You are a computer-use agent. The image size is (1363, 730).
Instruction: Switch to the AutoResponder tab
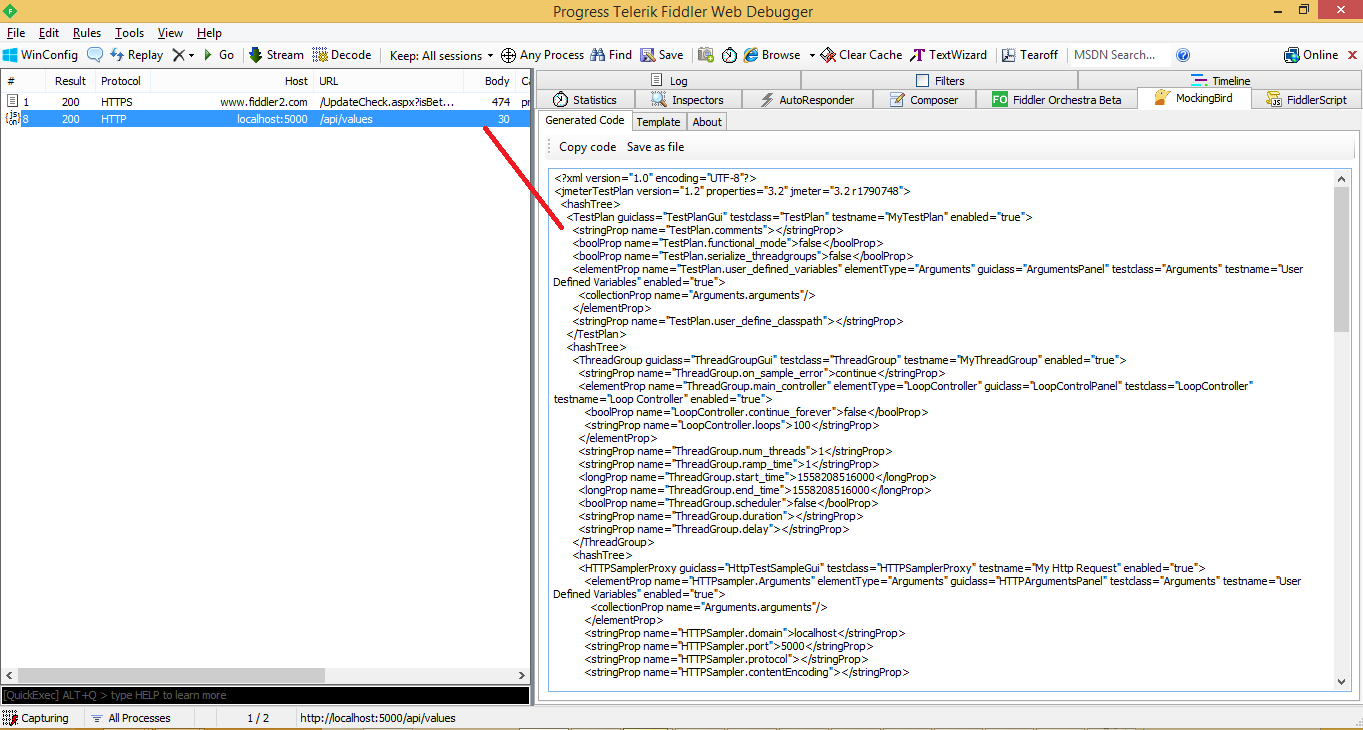pyautogui.click(x=807, y=99)
